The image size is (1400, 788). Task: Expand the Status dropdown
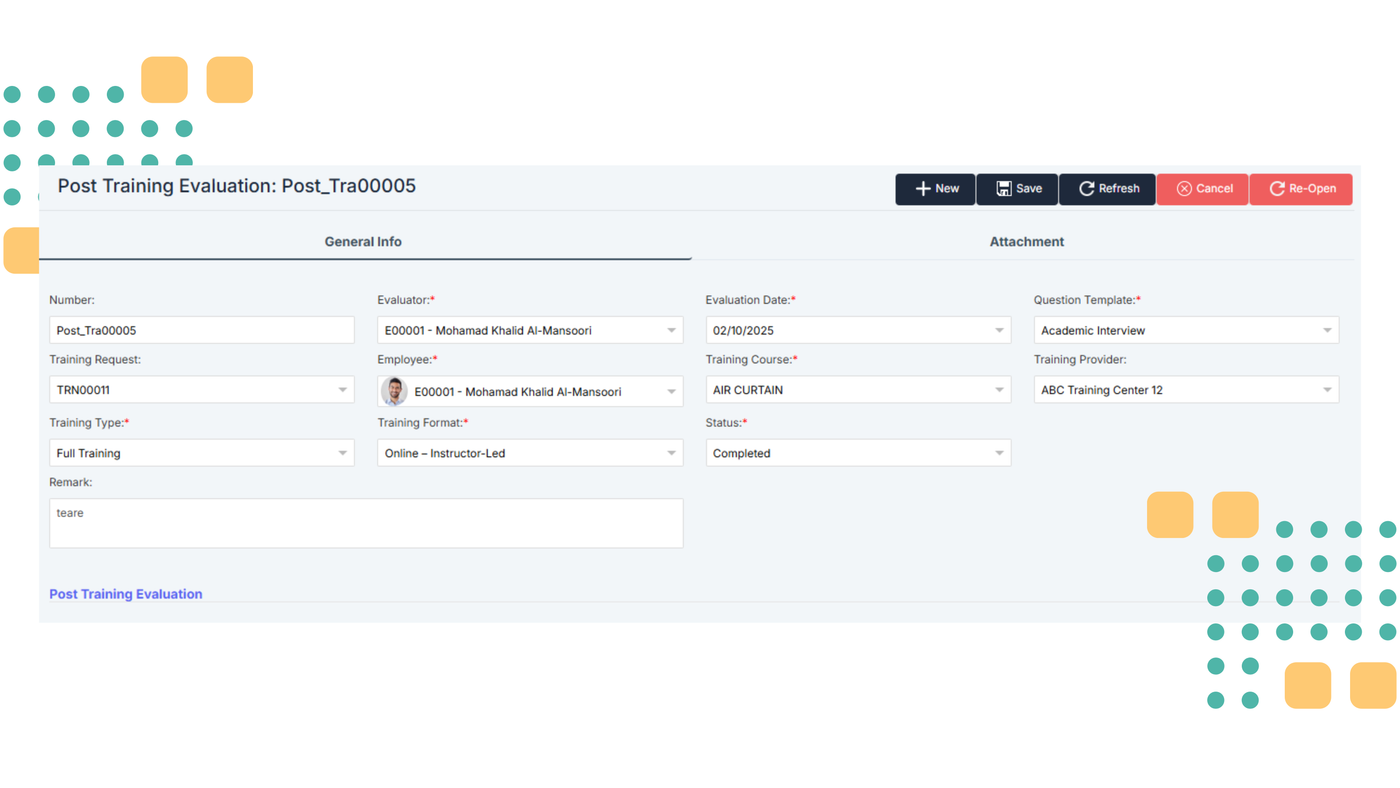(x=999, y=453)
